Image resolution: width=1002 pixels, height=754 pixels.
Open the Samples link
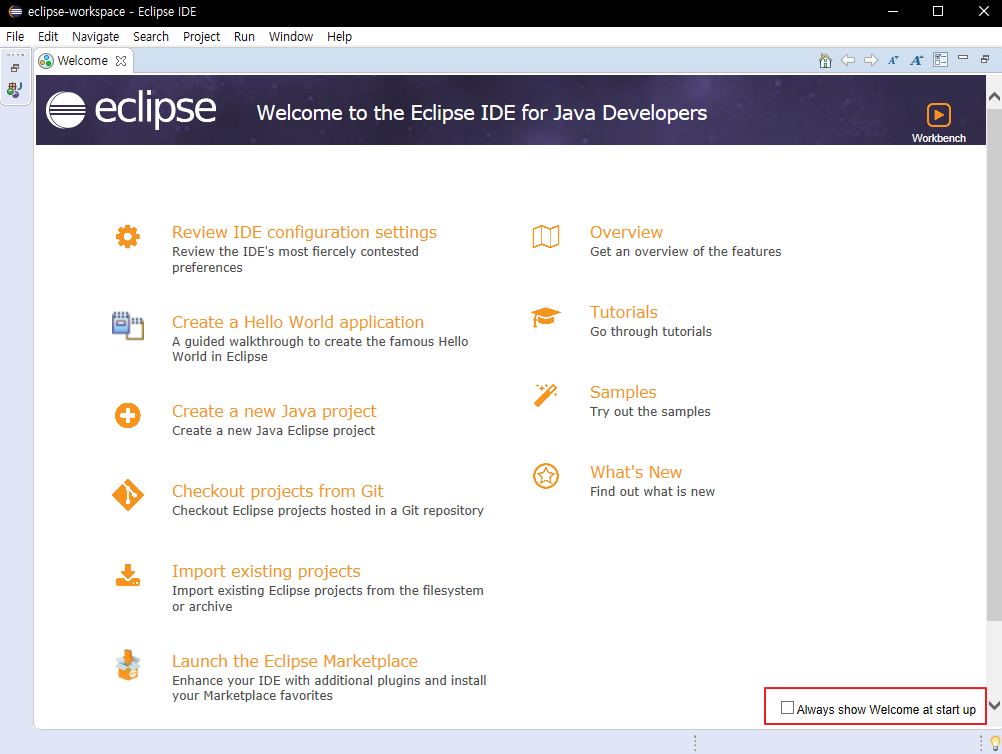pyautogui.click(x=623, y=392)
